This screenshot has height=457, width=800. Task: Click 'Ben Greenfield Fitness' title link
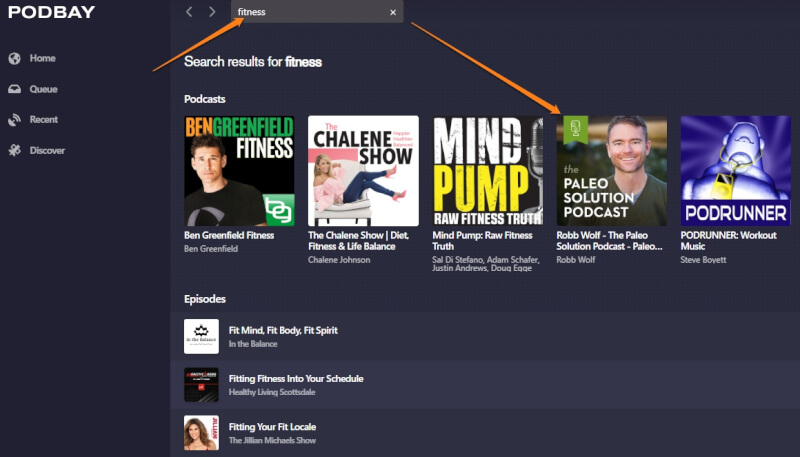229,235
